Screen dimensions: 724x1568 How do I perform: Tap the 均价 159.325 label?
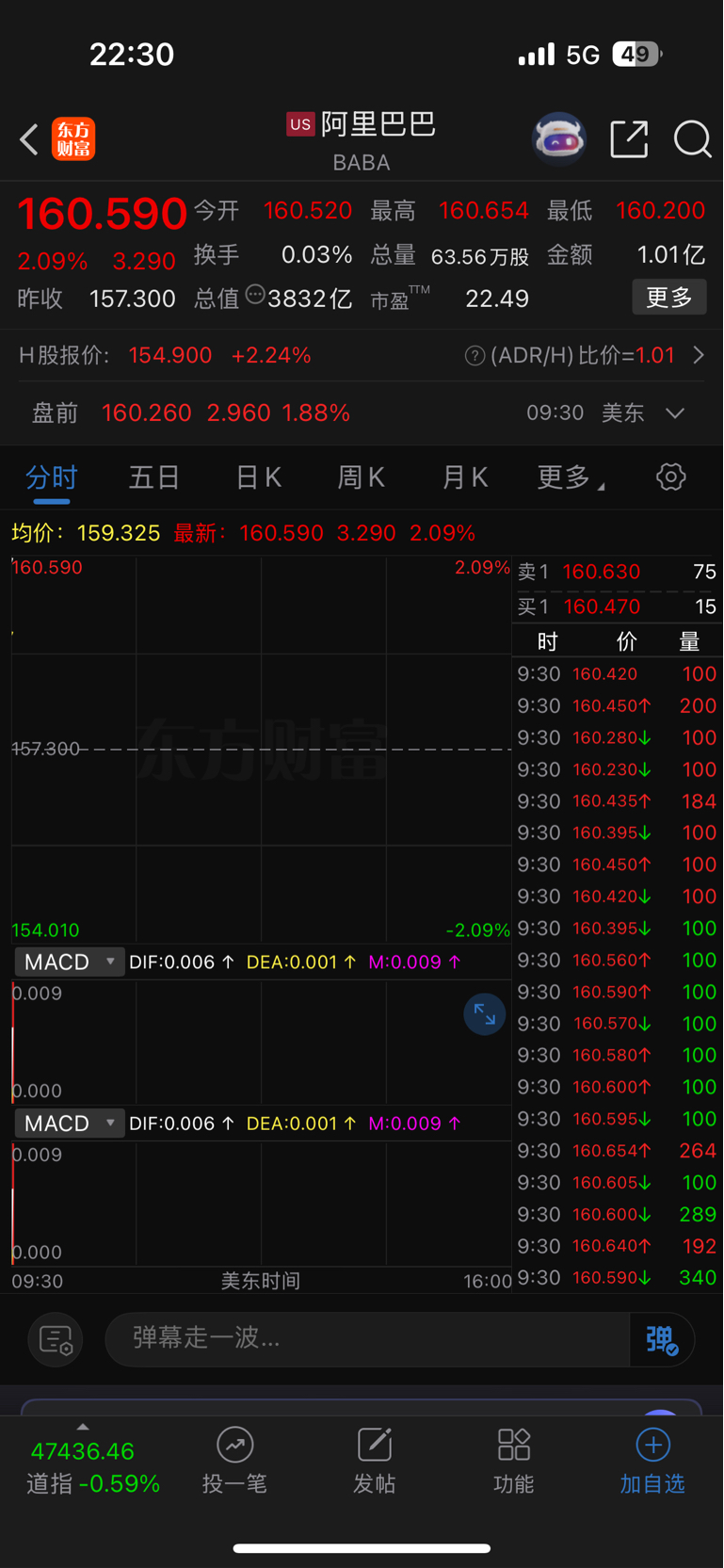[86, 533]
